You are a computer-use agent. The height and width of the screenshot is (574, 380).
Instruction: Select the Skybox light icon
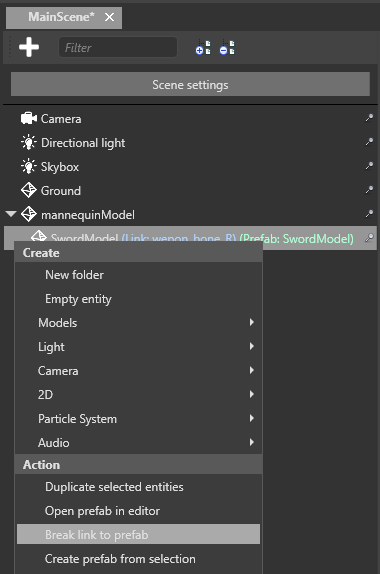click(29, 167)
